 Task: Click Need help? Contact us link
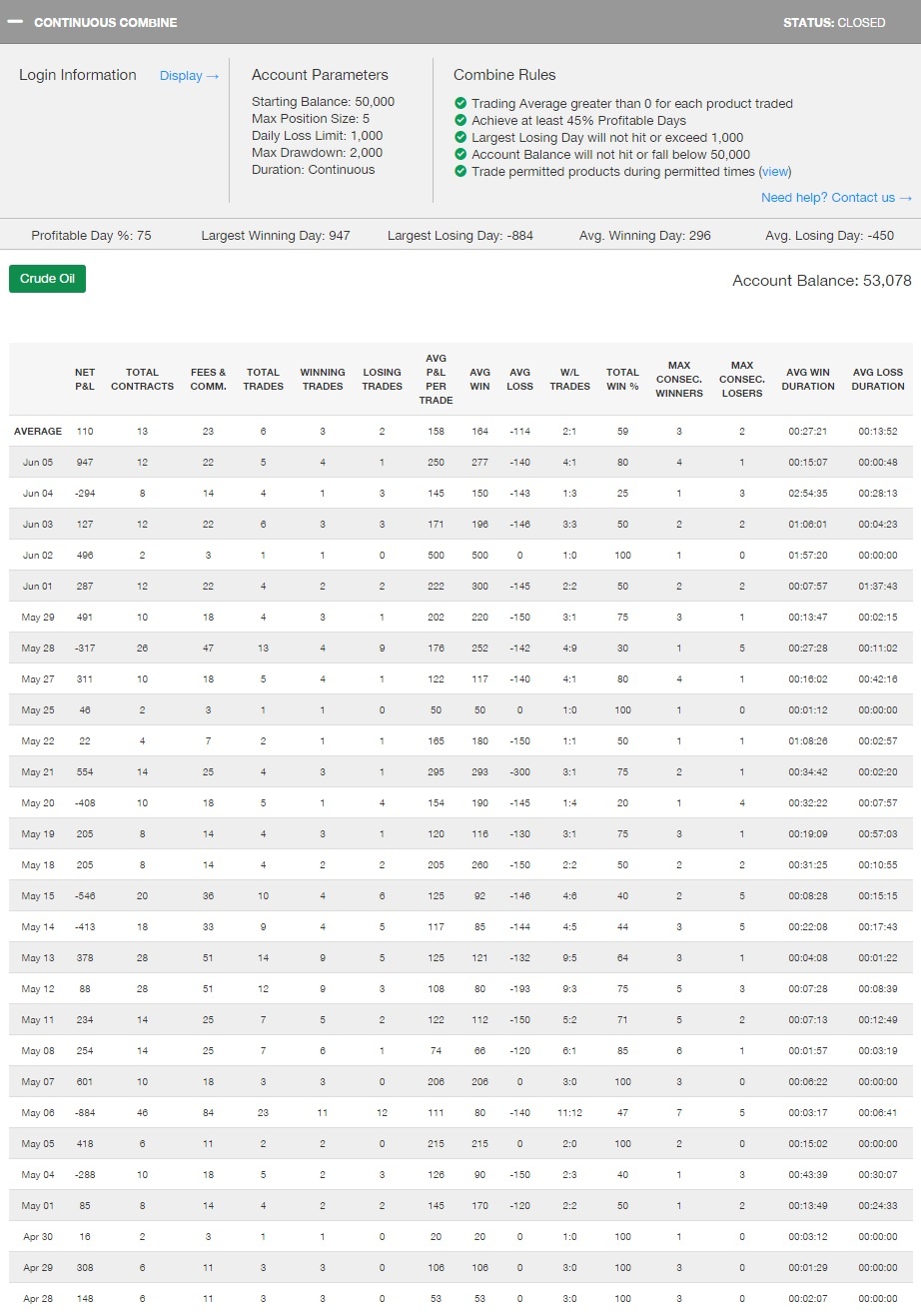(836, 198)
